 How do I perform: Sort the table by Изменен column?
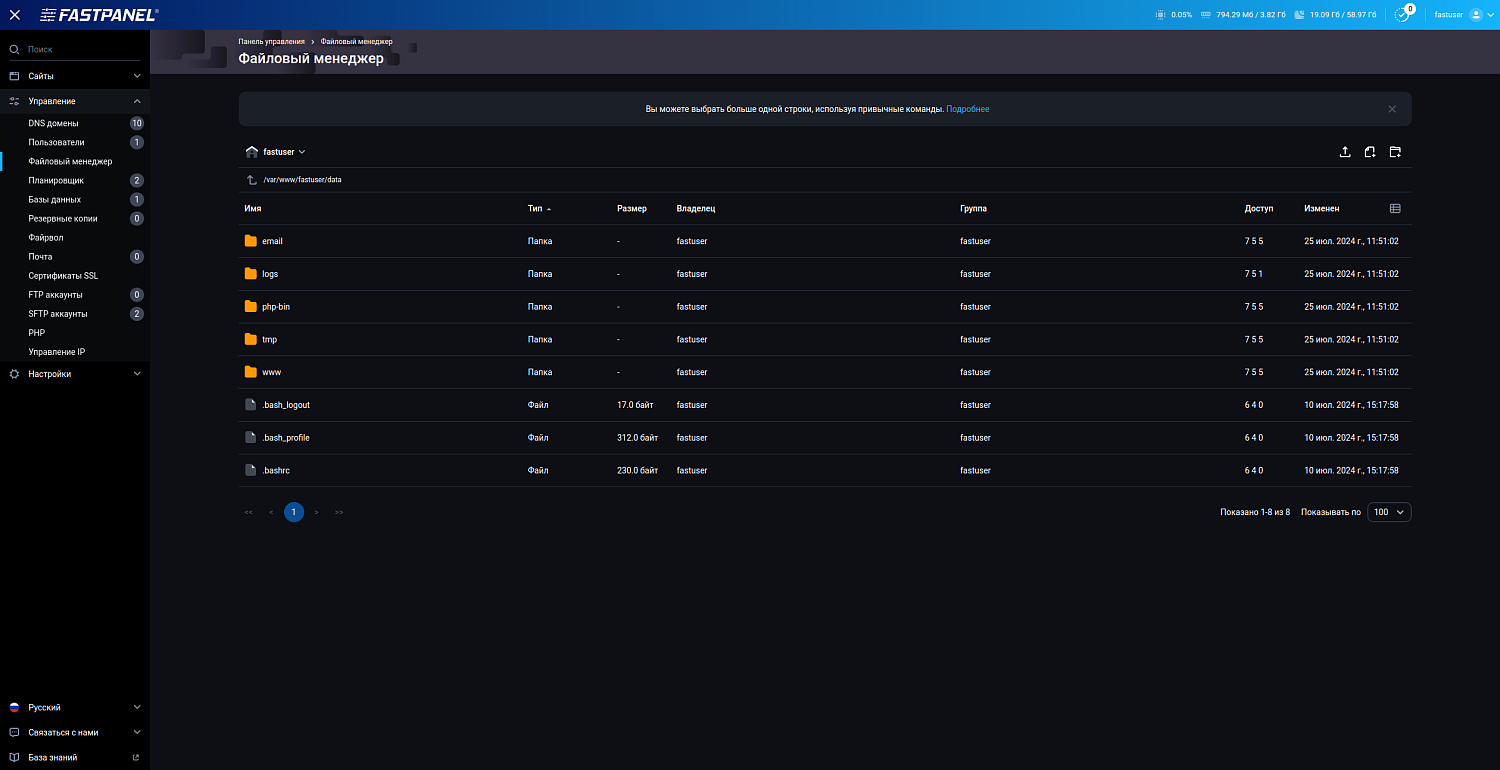(1322, 209)
